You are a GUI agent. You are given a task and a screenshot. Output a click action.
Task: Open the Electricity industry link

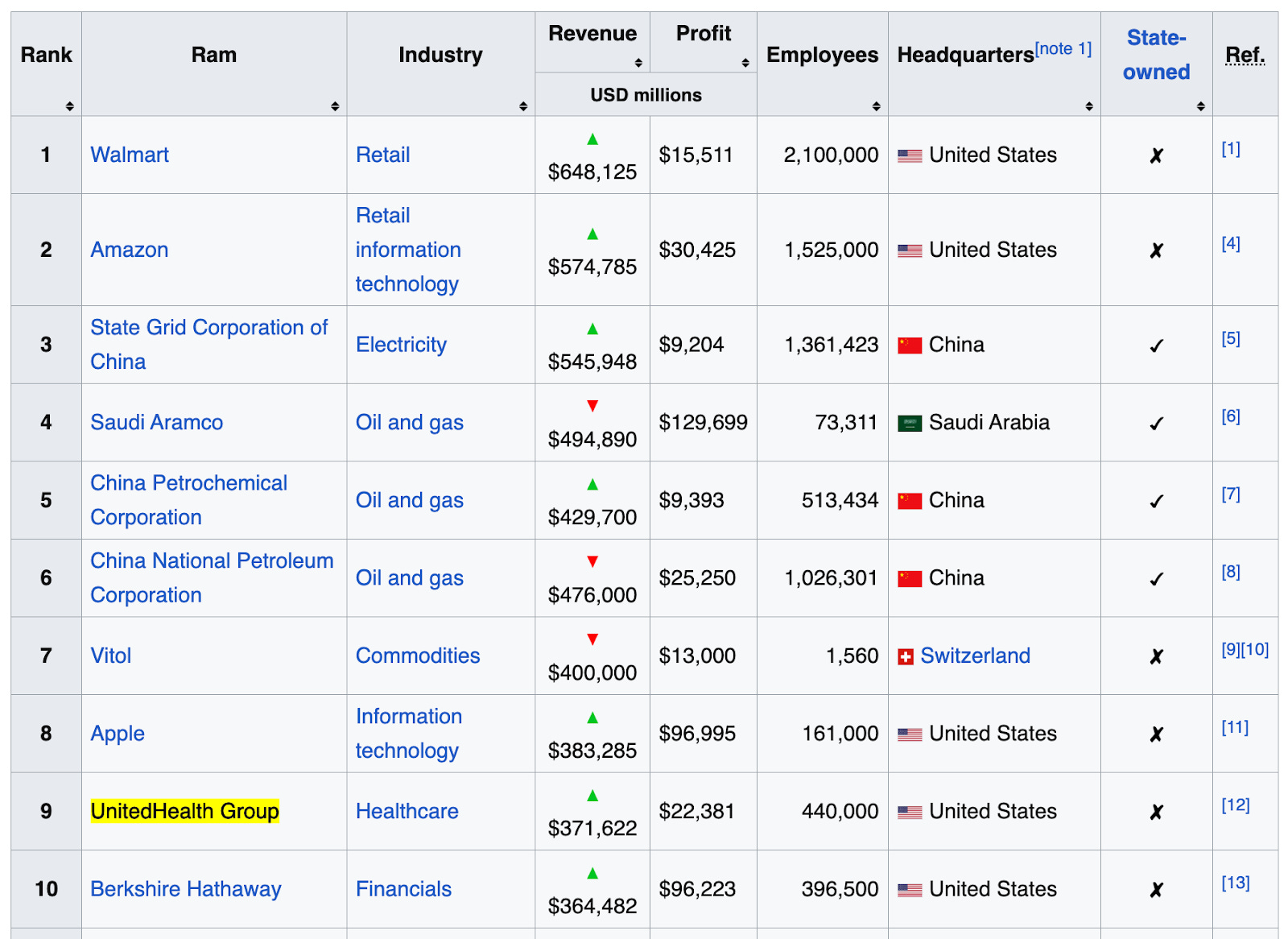point(401,345)
